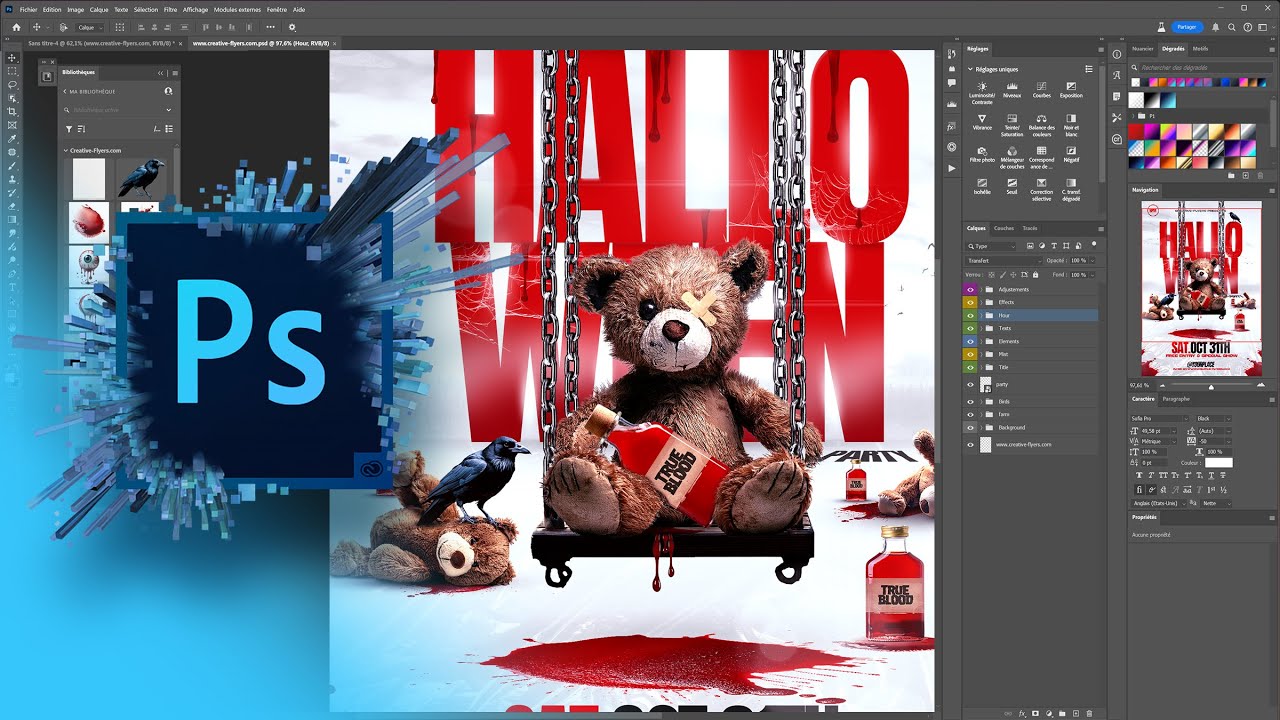Select the Clone Stamp tool

(x=12, y=179)
